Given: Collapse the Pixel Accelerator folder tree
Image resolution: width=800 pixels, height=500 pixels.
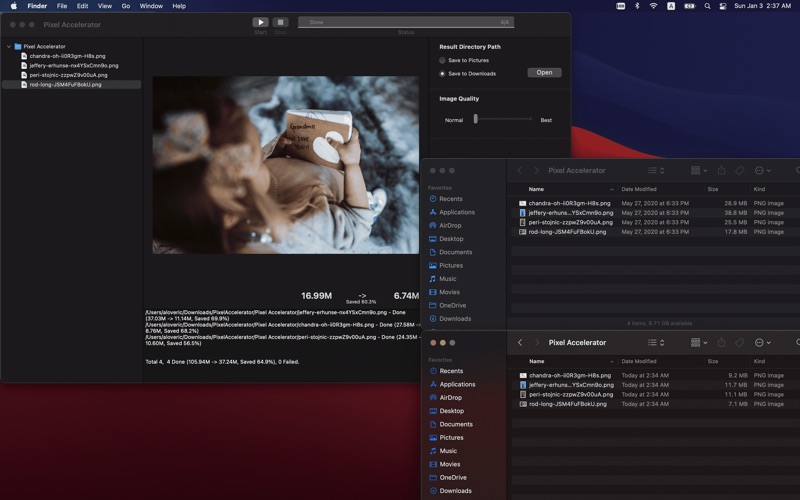Looking at the screenshot, I should coord(9,47).
